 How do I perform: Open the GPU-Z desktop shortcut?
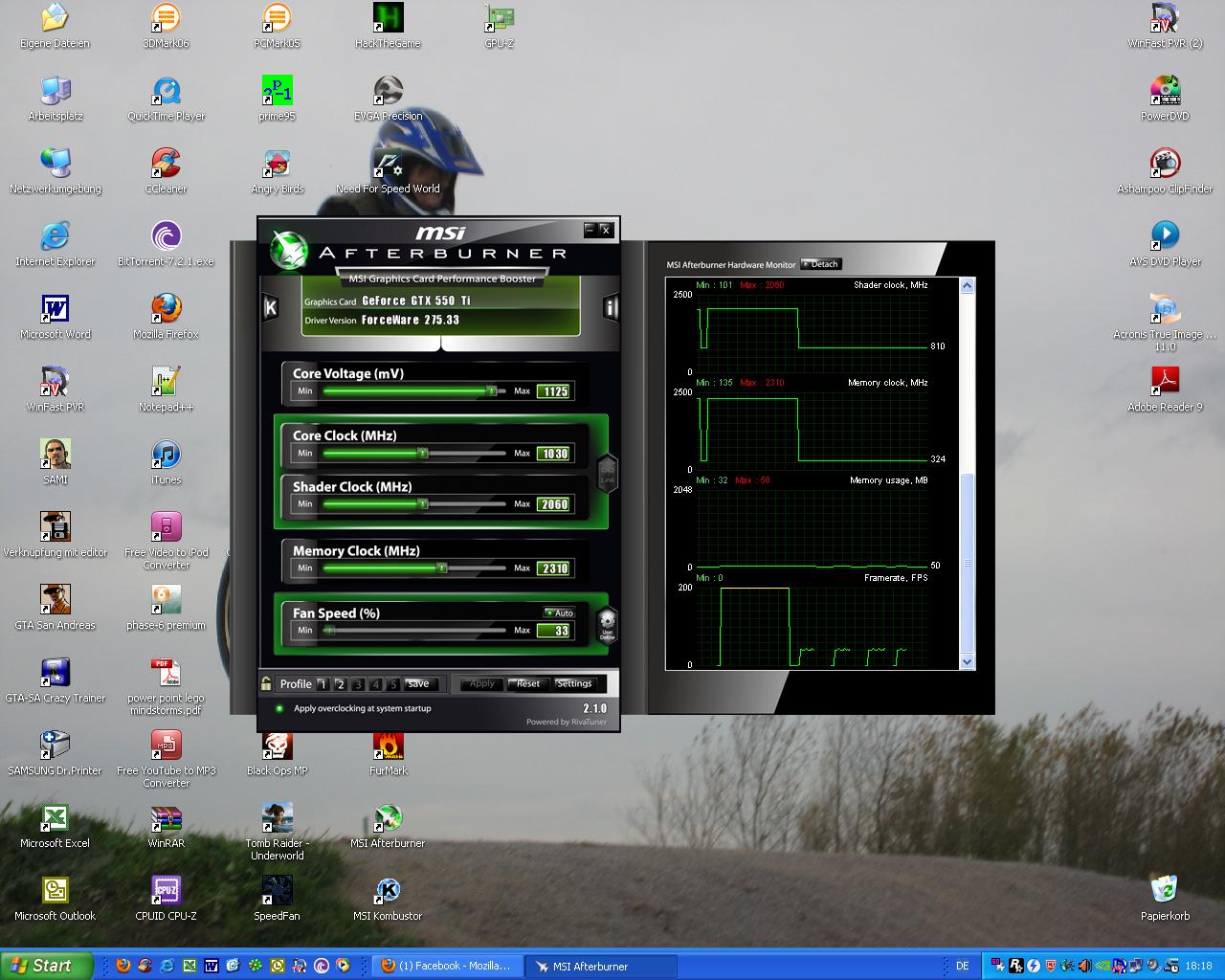(499, 26)
